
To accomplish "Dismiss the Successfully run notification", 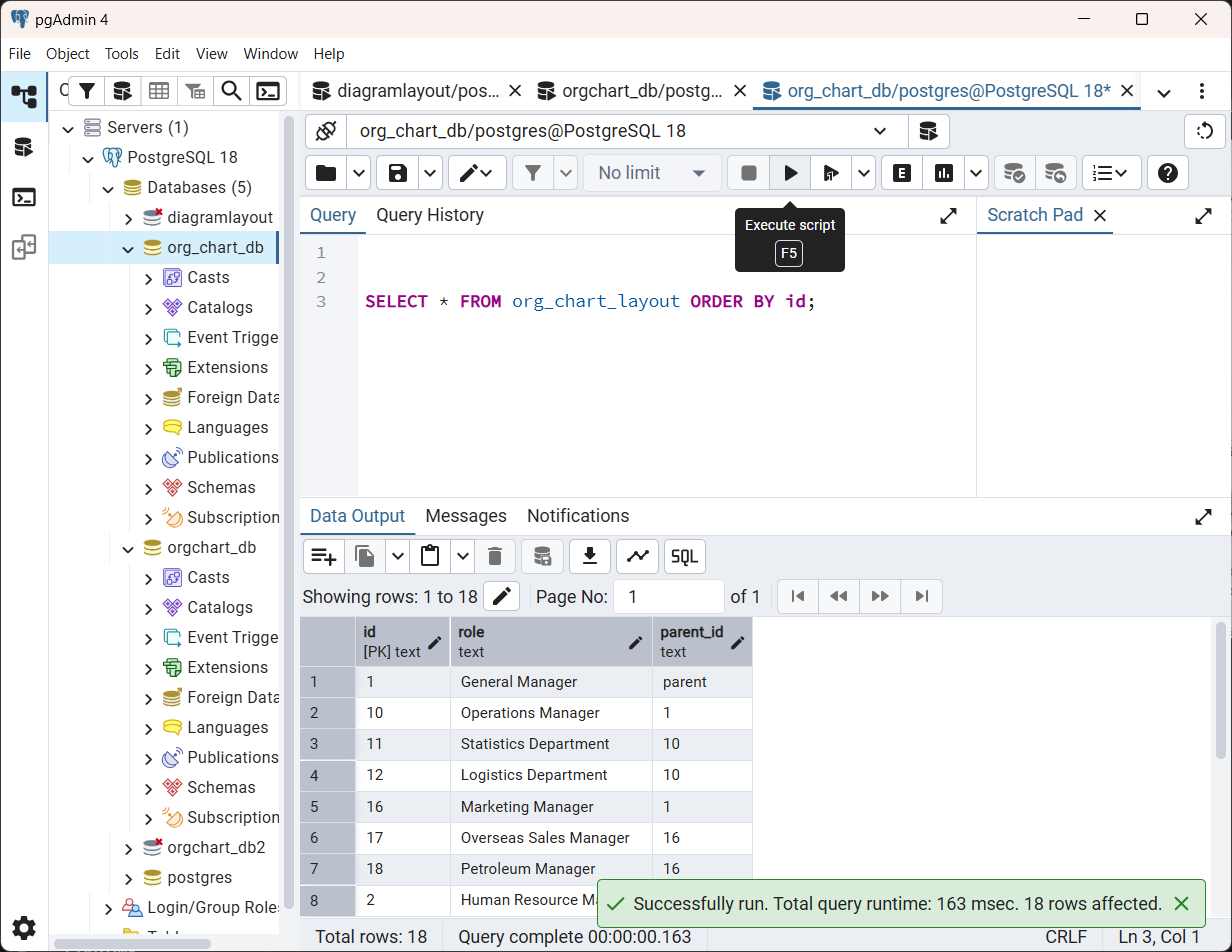I will point(1181,904).
